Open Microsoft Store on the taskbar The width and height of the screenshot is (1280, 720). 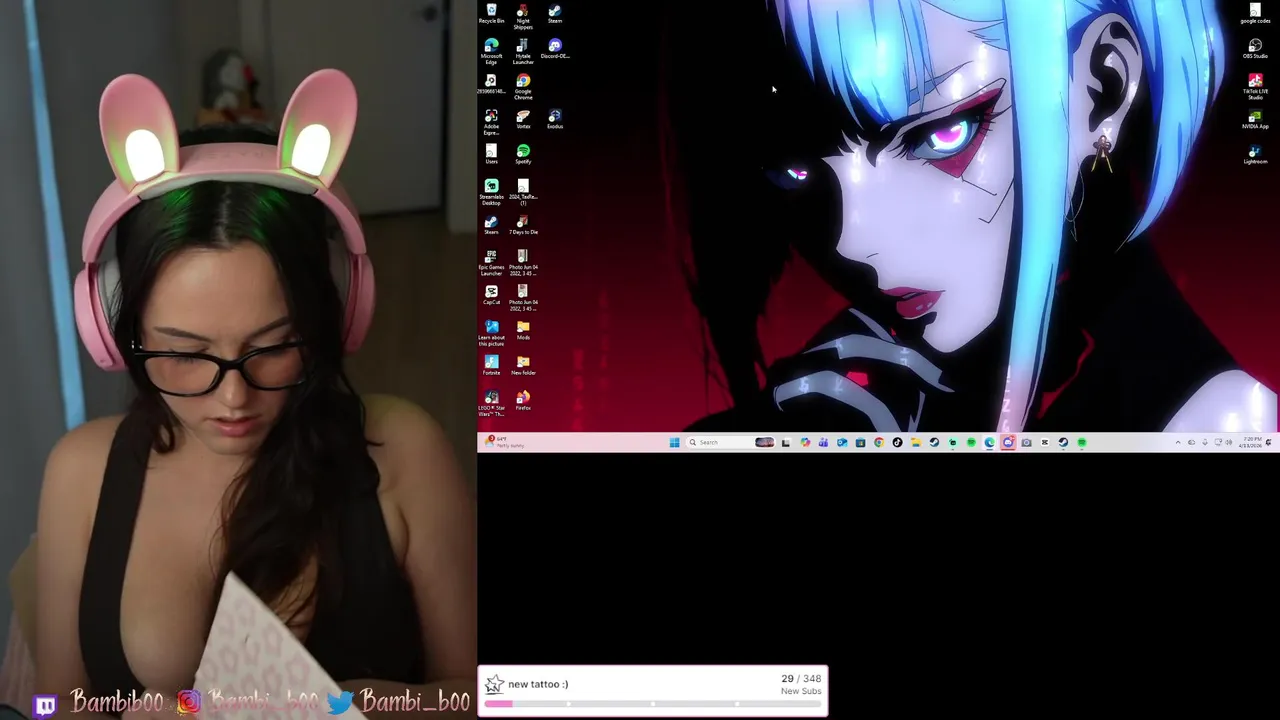point(860,442)
